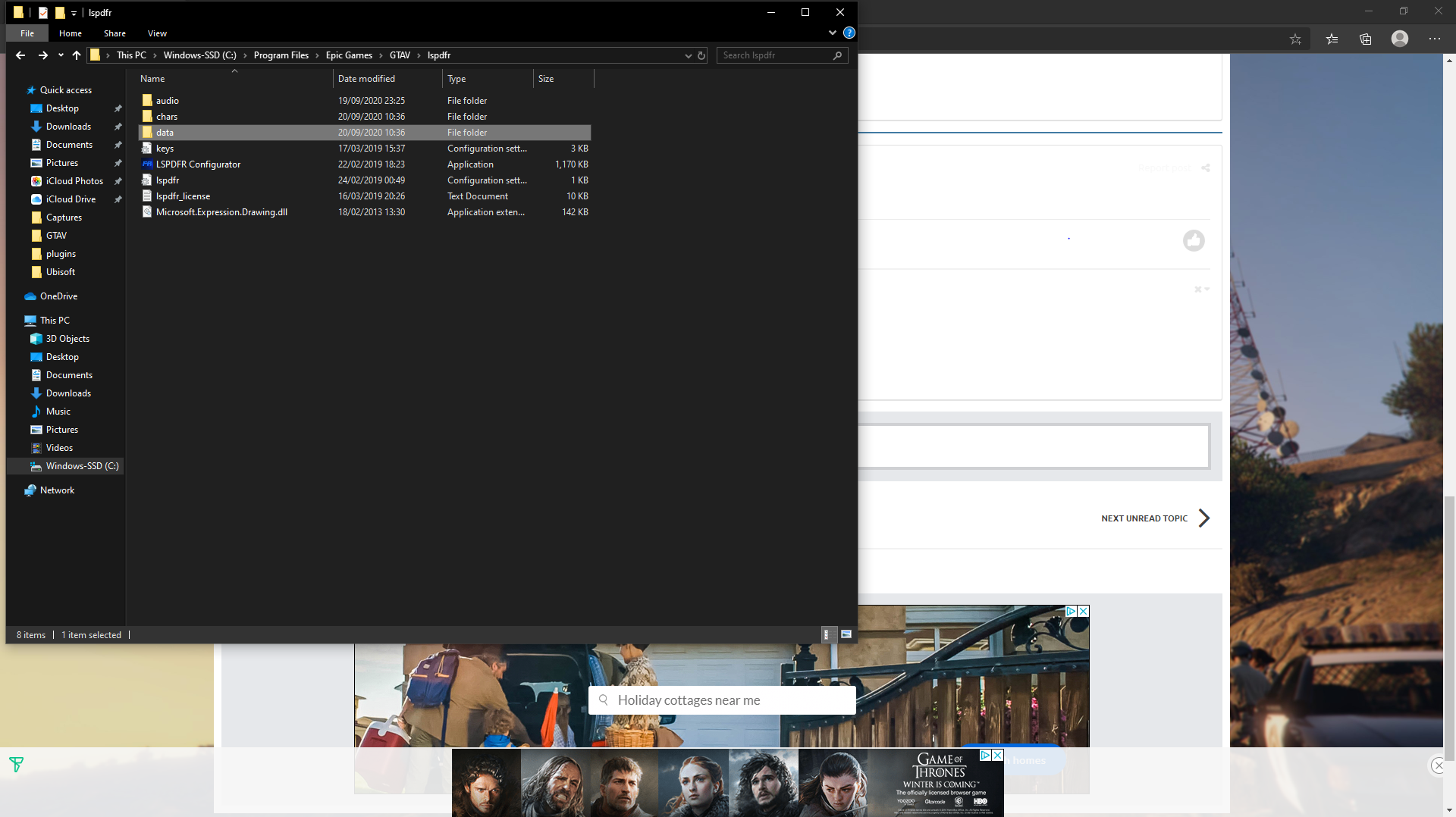The width and height of the screenshot is (1456, 817).
Task: Open Videos under This PC
Action: 59,448
